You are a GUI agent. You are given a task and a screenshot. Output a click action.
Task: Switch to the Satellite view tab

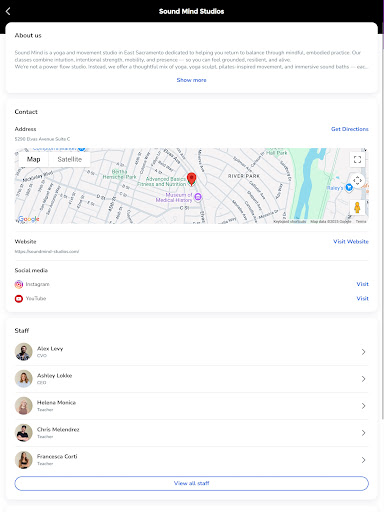point(70,159)
